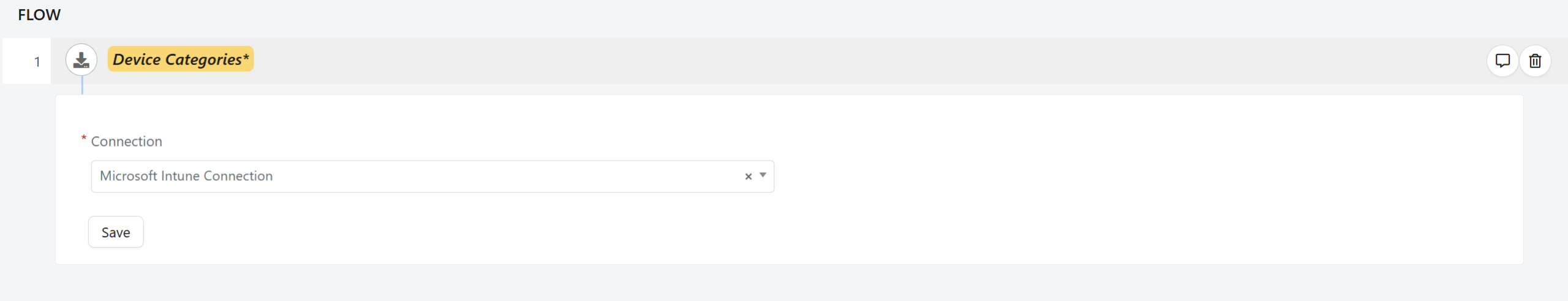
Task: Save the connection settings
Action: tap(116, 232)
